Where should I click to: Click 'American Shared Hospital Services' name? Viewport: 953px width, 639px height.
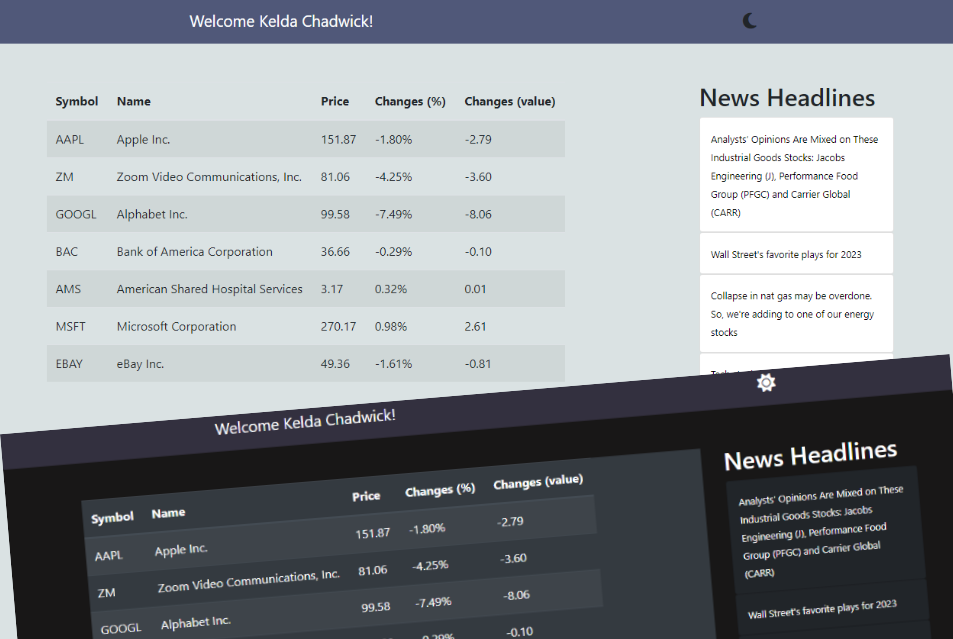(x=210, y=289)
